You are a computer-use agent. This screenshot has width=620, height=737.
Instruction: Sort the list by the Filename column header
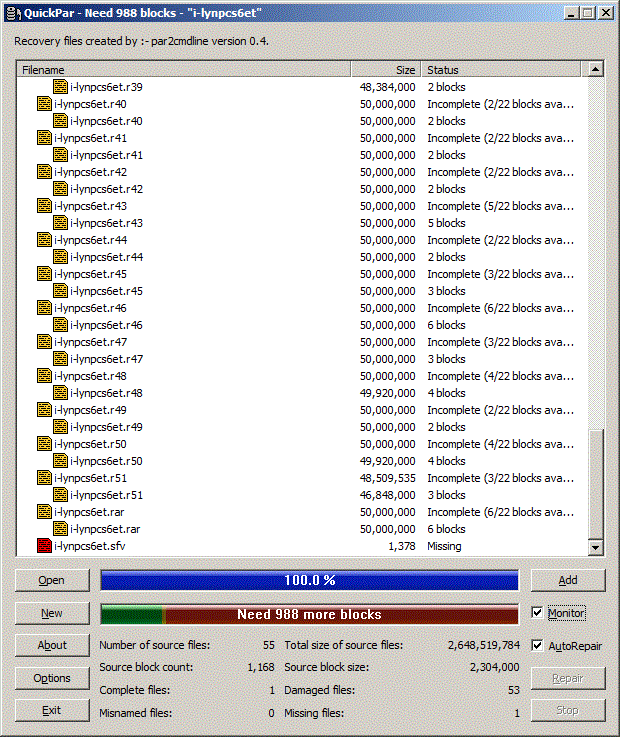pyautogui.click(x=184, y=70)
